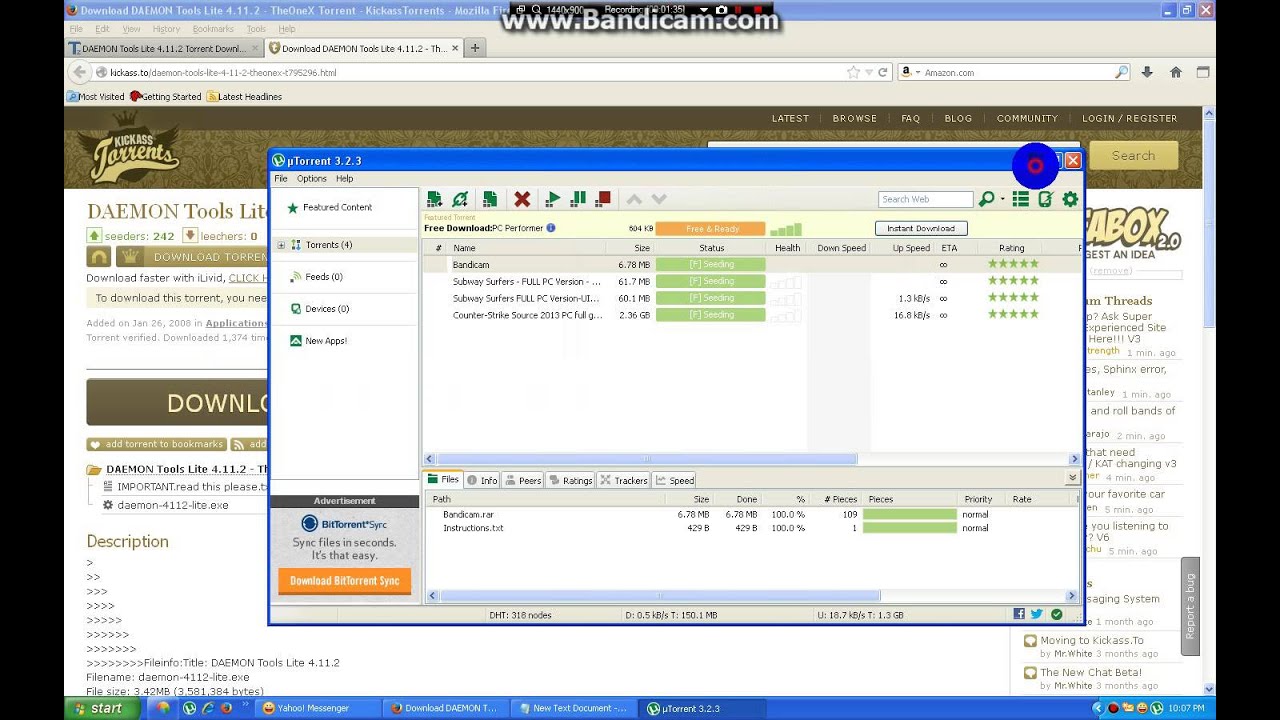This screenshot has height=720, width=1280.
Task: Switch to the Info tab
Action: (482, 480)
